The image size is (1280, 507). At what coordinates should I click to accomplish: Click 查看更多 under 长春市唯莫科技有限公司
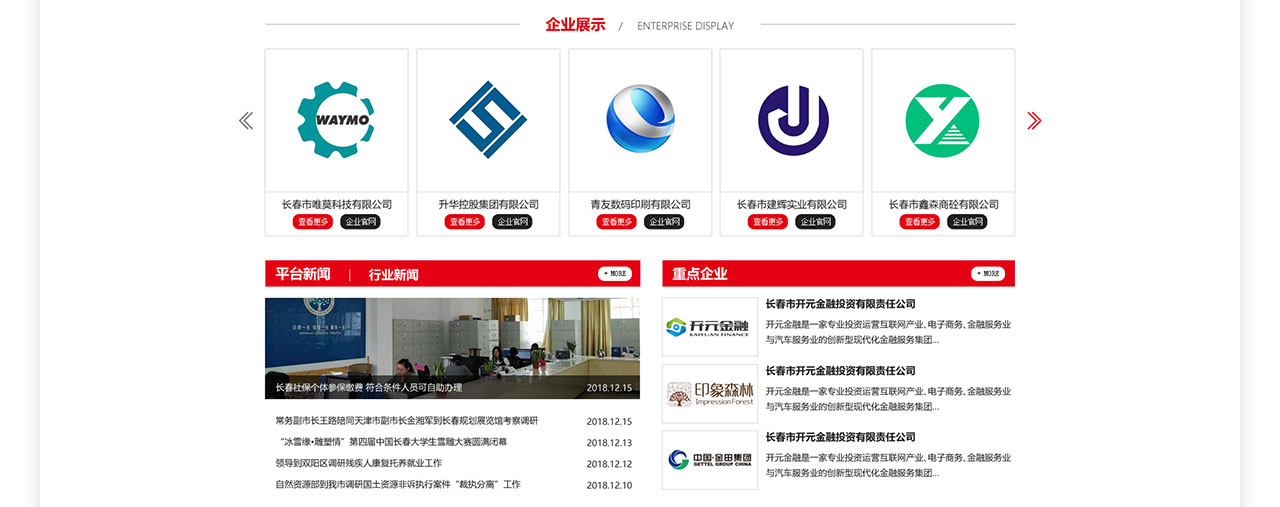click(x=313, y=222)
